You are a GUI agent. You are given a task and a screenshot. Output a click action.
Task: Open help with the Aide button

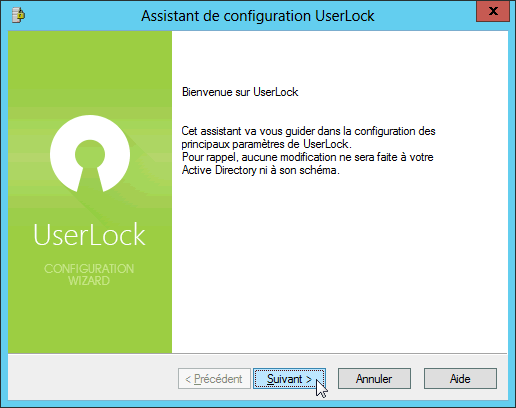pyautogui.click(x=460, y=379)
